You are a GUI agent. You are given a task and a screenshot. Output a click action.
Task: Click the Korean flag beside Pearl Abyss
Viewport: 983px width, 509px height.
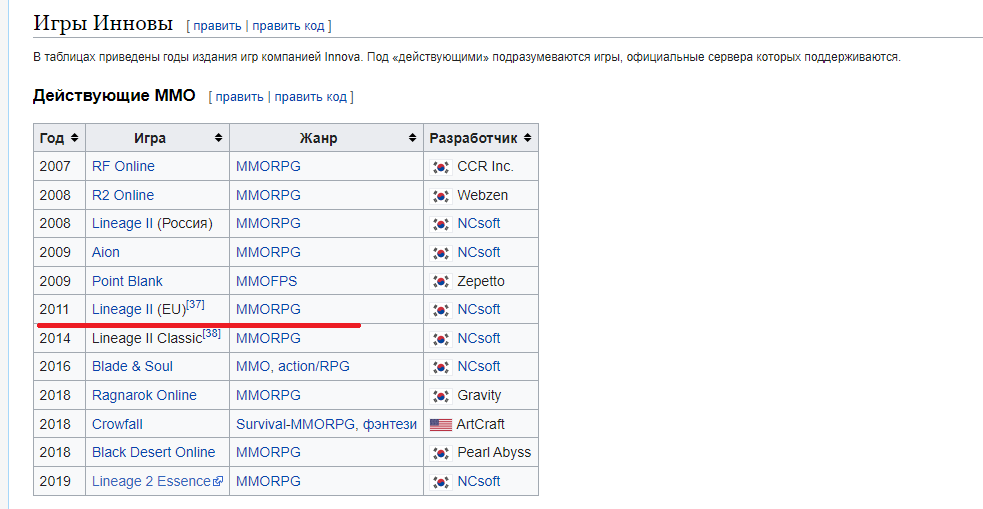click(440, 453)
